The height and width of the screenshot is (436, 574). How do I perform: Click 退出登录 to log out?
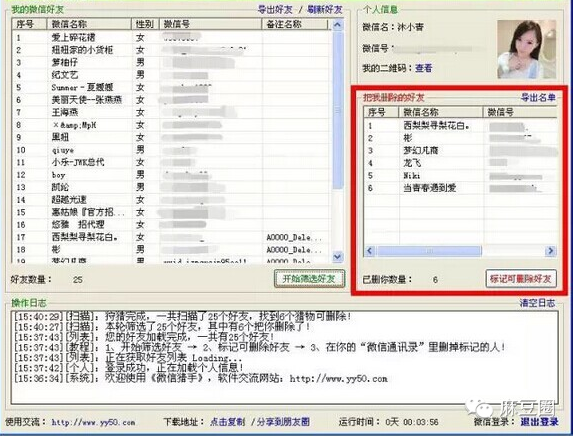[x=540, y=422]
